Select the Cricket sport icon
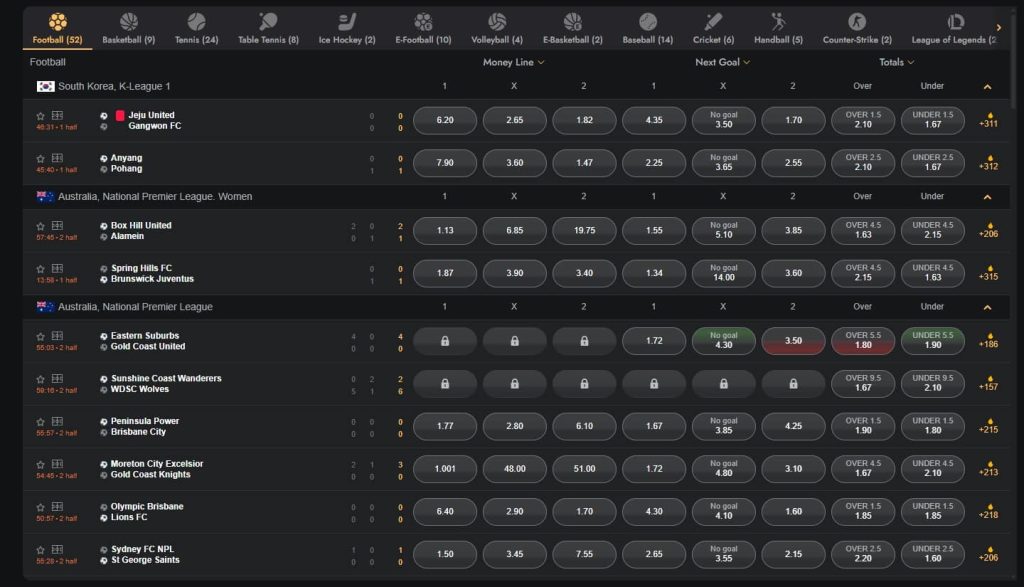The height and width of the screenshot is (587, 1024). [713, 22]
